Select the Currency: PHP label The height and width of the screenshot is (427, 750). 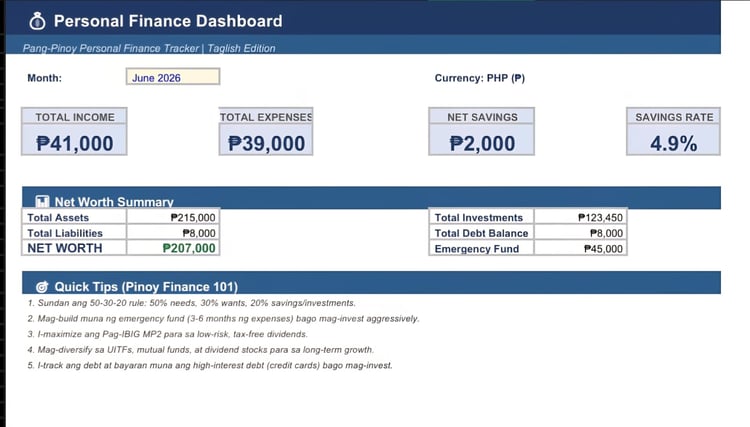click(x=480, y=78)
